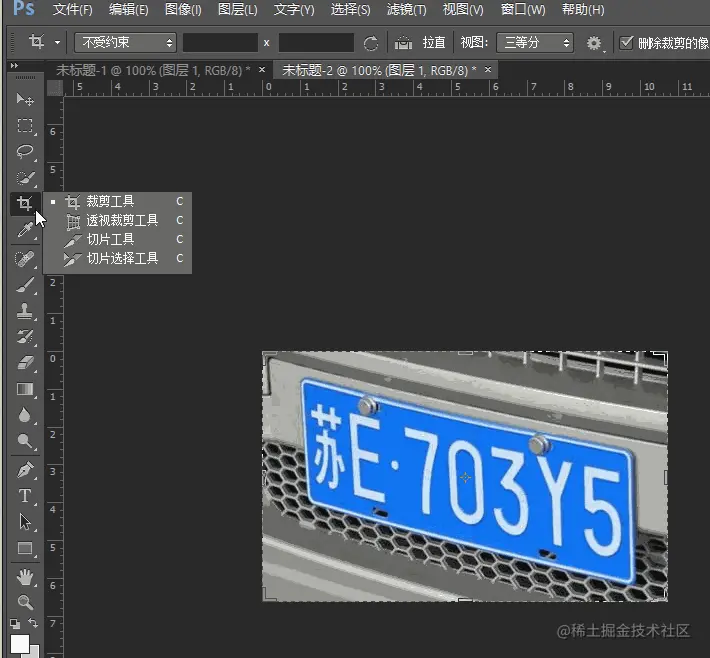The height and width of the screenshot is (658, 710).
Task: Select the Gradient tool
Action: [25, 389]
